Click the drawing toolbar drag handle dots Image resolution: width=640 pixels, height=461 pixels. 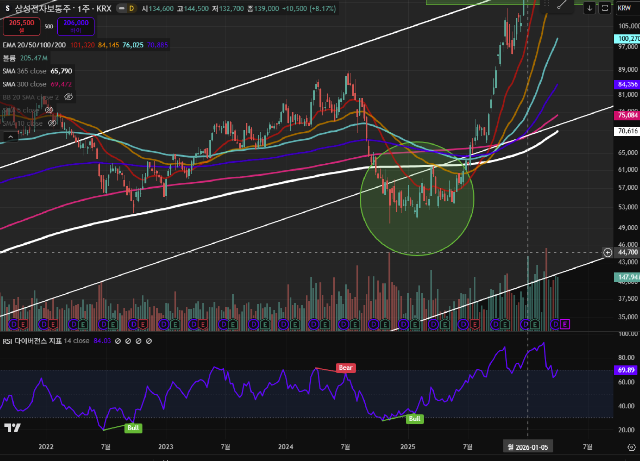[x=547, y=5]
